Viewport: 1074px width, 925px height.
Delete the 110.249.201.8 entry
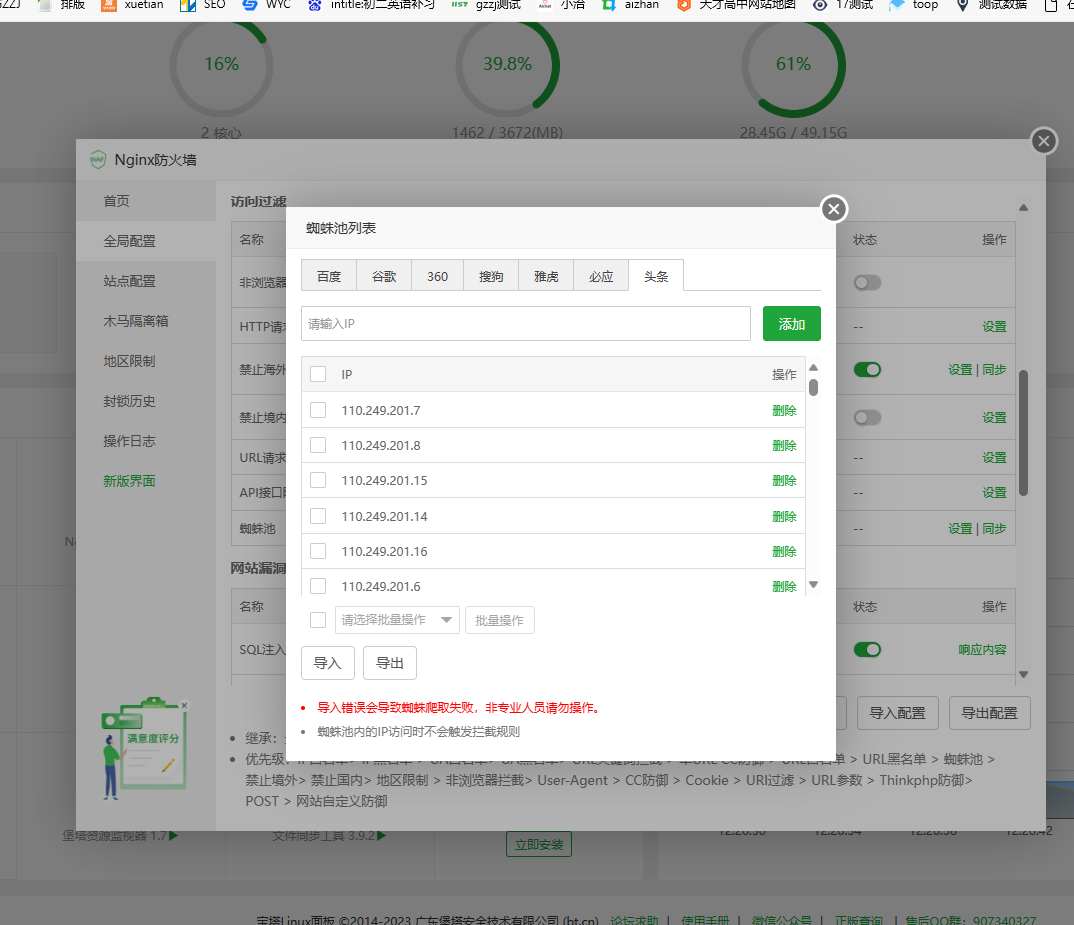[x=784, y=446]
